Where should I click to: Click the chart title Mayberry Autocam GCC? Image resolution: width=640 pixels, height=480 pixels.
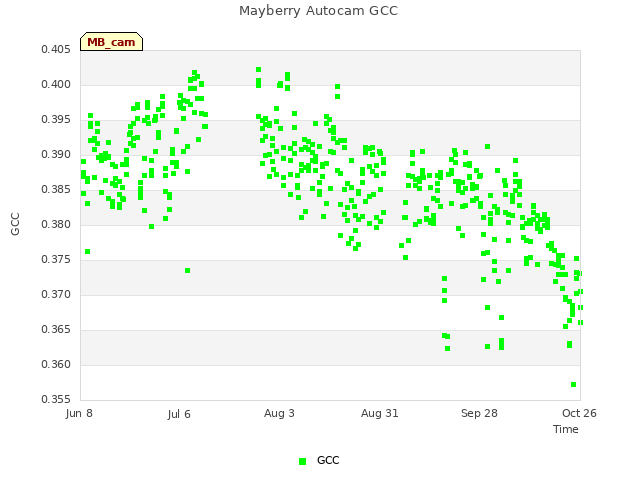coord(318,11)
